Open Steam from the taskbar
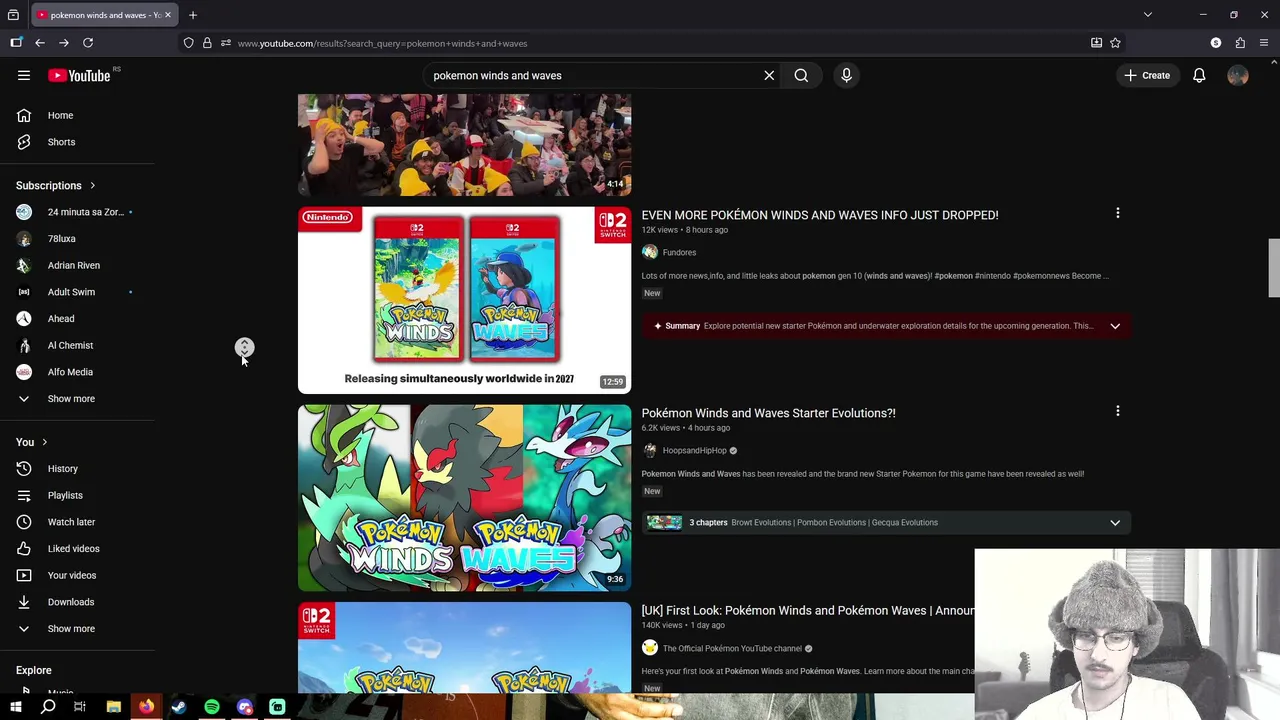This screenshot has width=1280, height=720. pos(179,707)
